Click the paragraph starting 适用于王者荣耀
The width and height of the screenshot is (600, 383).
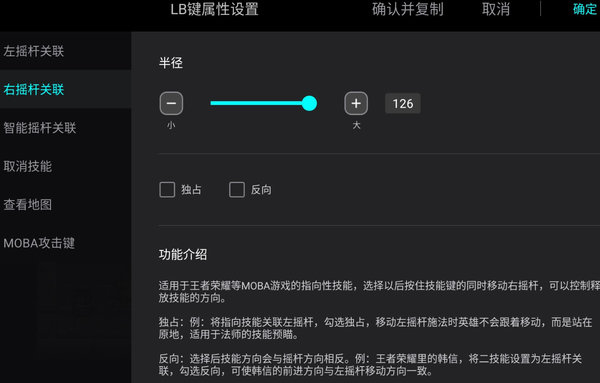[379, 292]
